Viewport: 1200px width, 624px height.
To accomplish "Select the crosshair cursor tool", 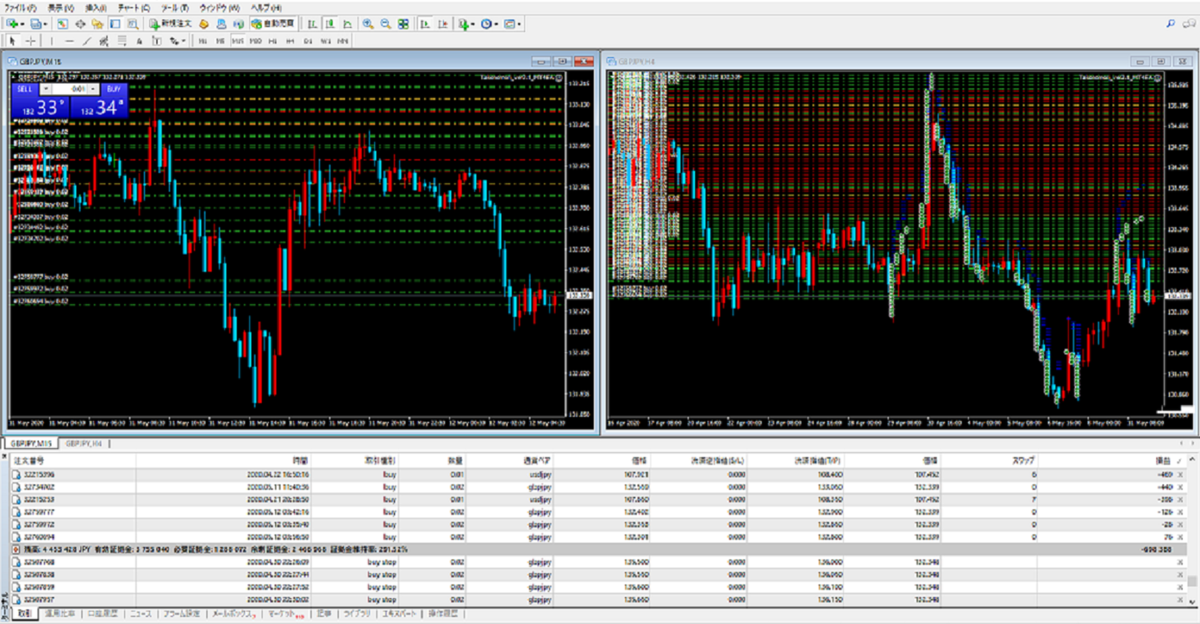I will pos(31,41).
